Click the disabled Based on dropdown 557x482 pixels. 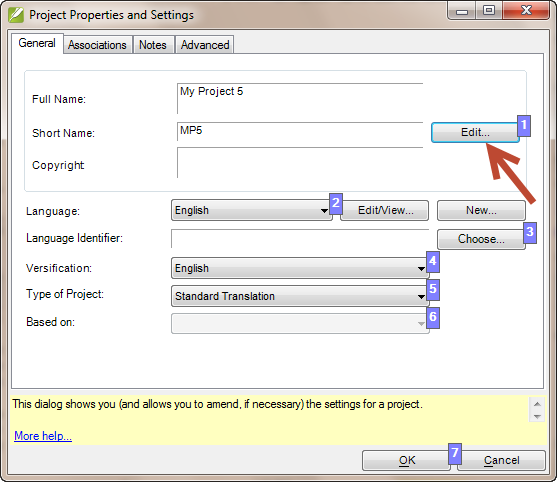tap(300, 323)
